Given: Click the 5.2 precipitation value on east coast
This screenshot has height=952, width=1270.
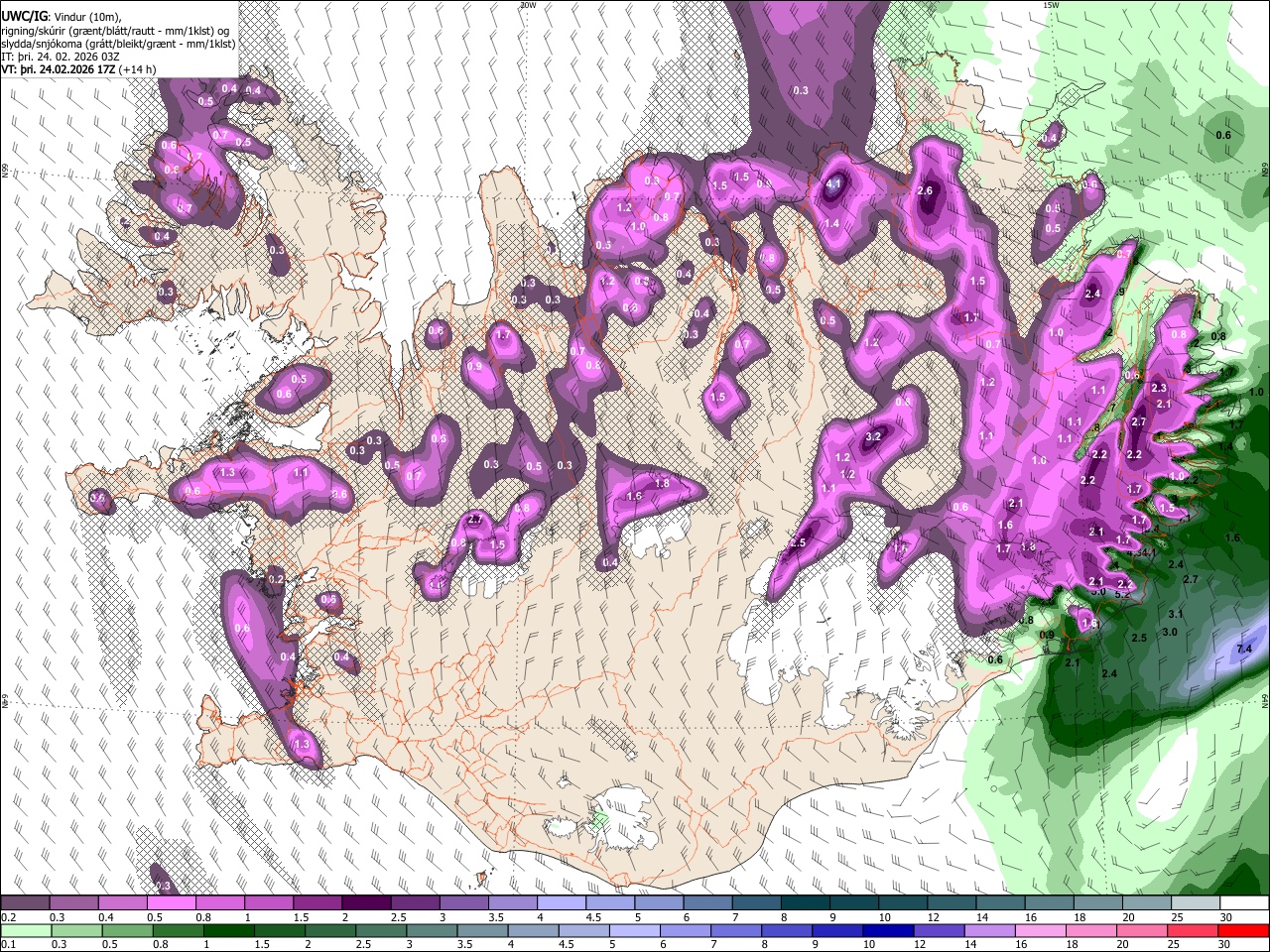Looking at the screenshot, I should coord(1122,595).
